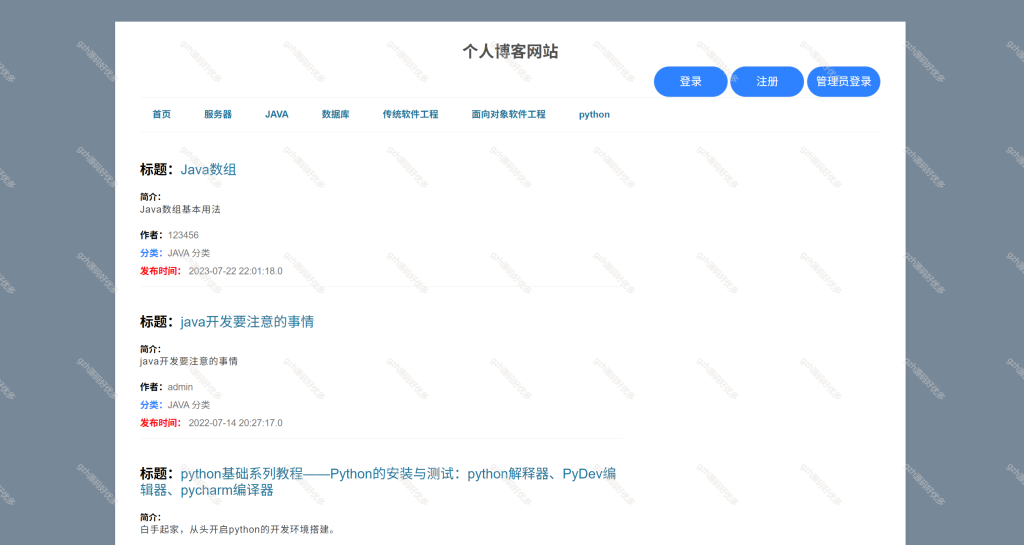This screenshot has height=545, width=1024.
Task: Click author value admin
Action: pyautogui.click(x=180, y=387)
